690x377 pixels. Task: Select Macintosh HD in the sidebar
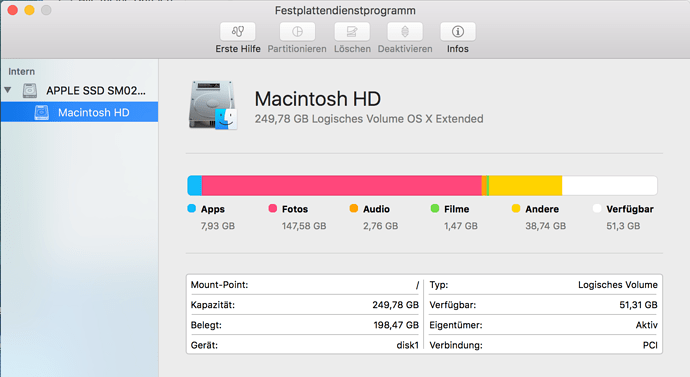pyautogui.click(x=79, y=112)
